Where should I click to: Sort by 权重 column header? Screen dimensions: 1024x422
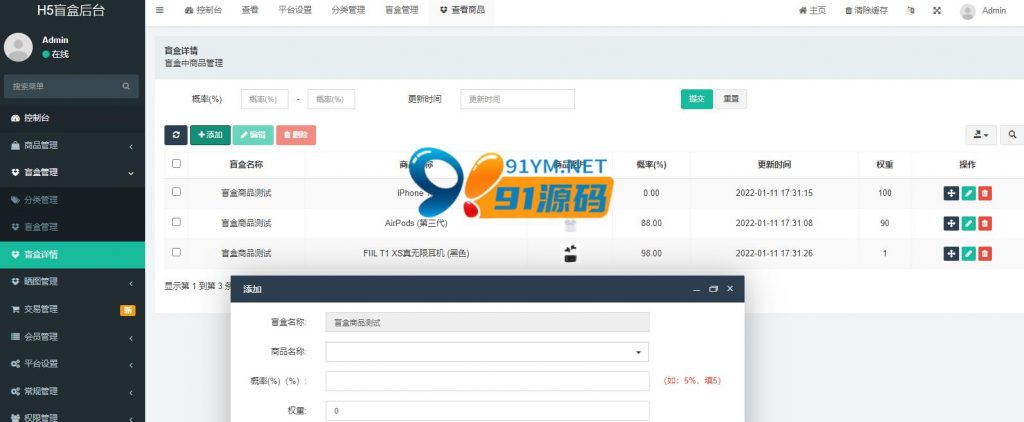[x=885, y=165]
